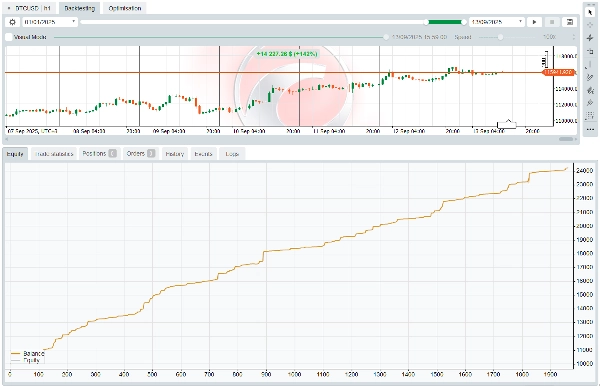
Task: Click the right scroll arrow under the price chart
Action: (576, 139)
